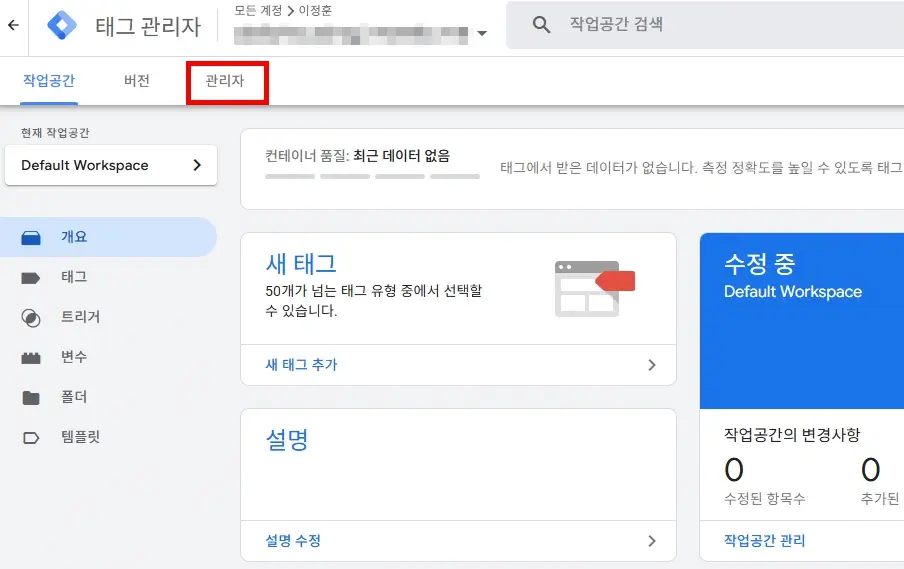The height and width of the screenshot is (569, 904).
Task: Click the chevron next to 새 태그 추가
Action: pos(652,365)
